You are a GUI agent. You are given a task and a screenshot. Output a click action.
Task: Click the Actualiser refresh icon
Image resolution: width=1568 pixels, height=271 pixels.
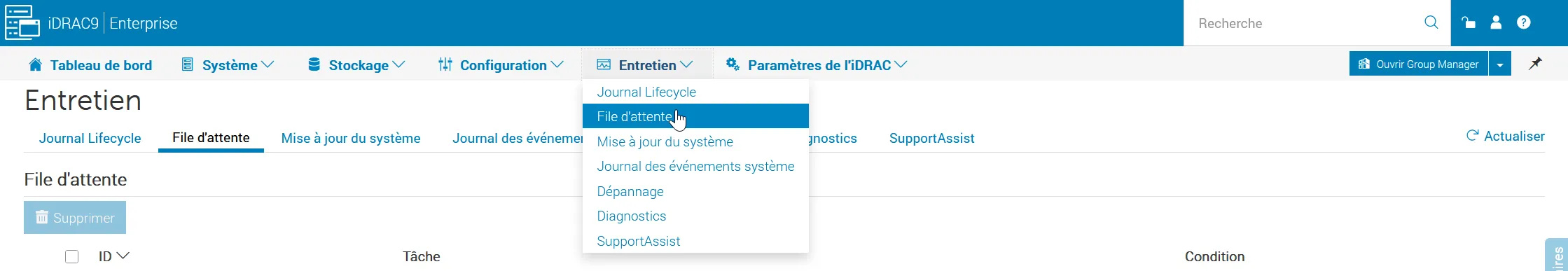pyautogui.click(x=1473, y=136)
